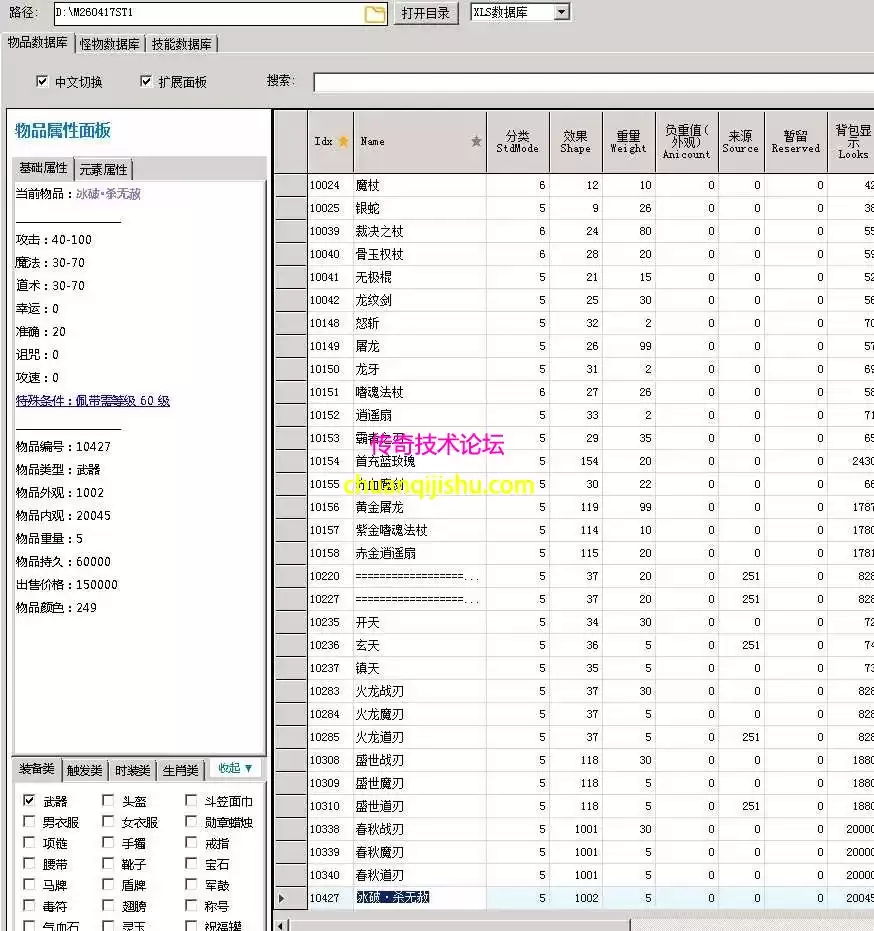Switch to the 技能数据库 tab
Screen dimensions: 874x931
(x=181, y=44)
